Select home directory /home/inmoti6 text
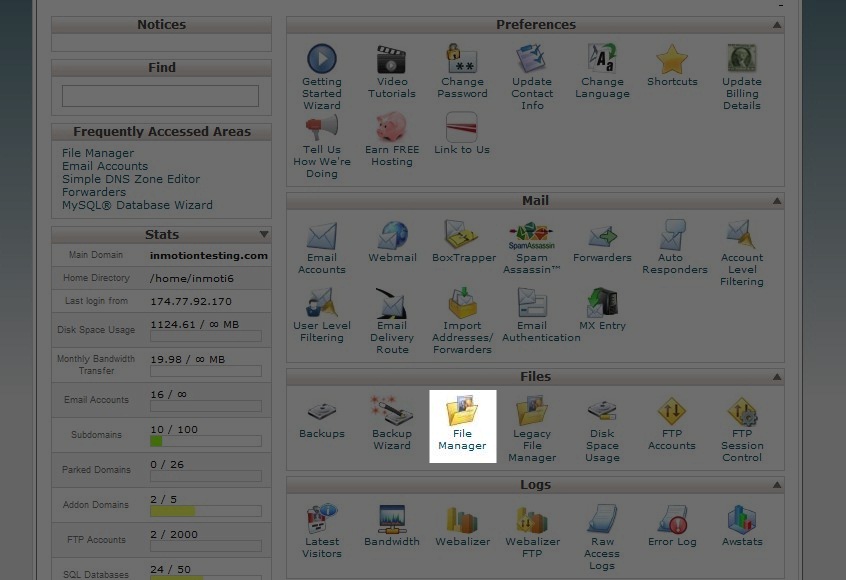This screenshot has width=846, height=580. click(x=192, y=278)
